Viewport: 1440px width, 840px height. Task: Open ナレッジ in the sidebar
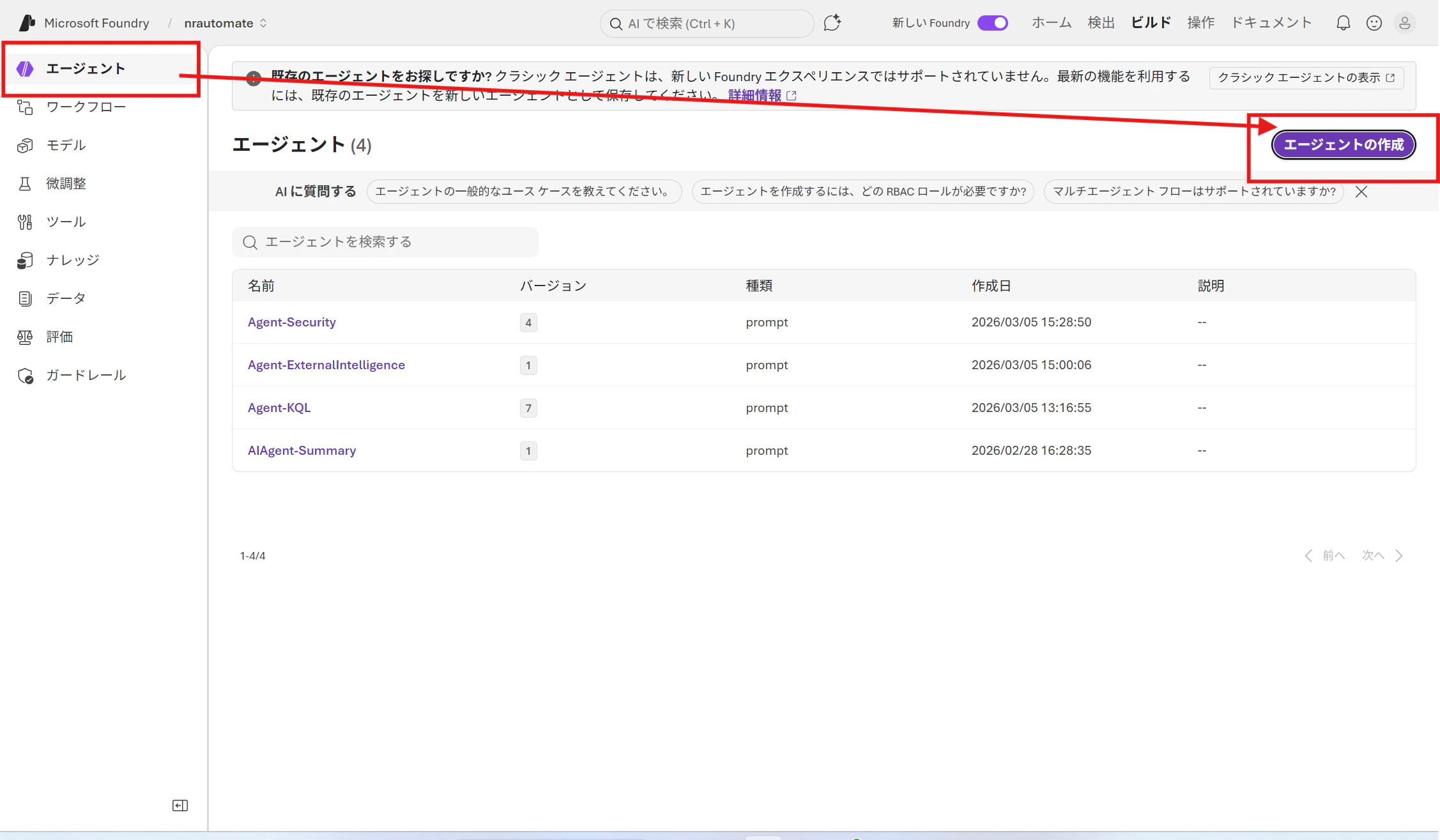click(73, 260)
